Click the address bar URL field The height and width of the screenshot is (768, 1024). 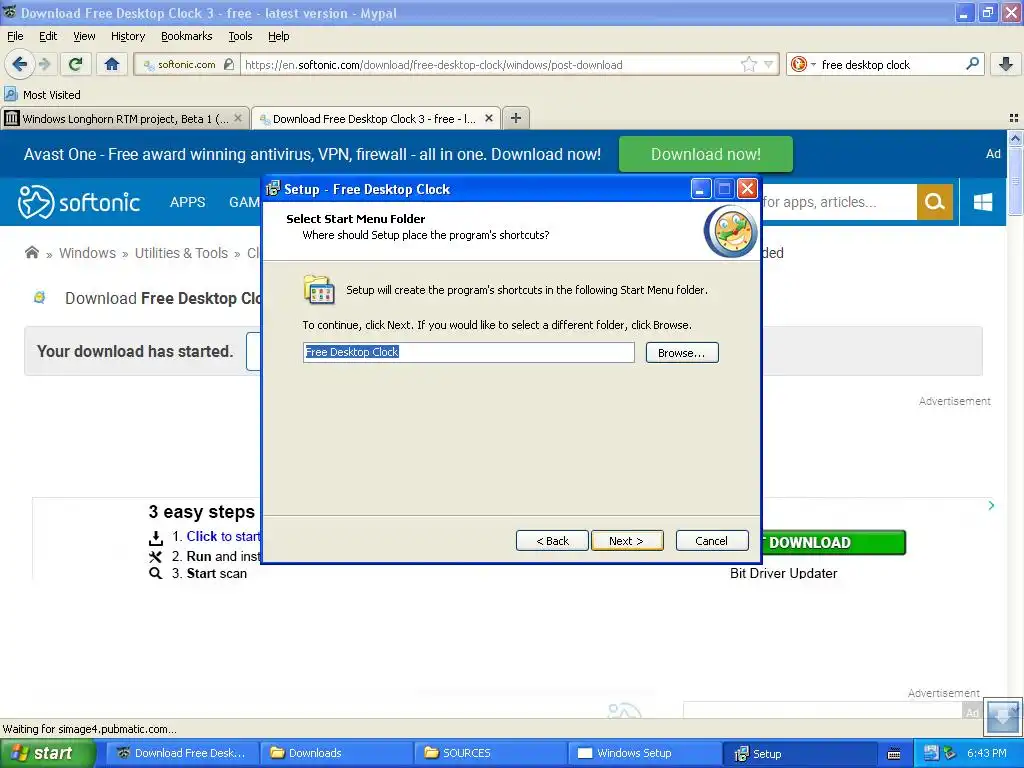pyautogui.click(x=490, y=65)
